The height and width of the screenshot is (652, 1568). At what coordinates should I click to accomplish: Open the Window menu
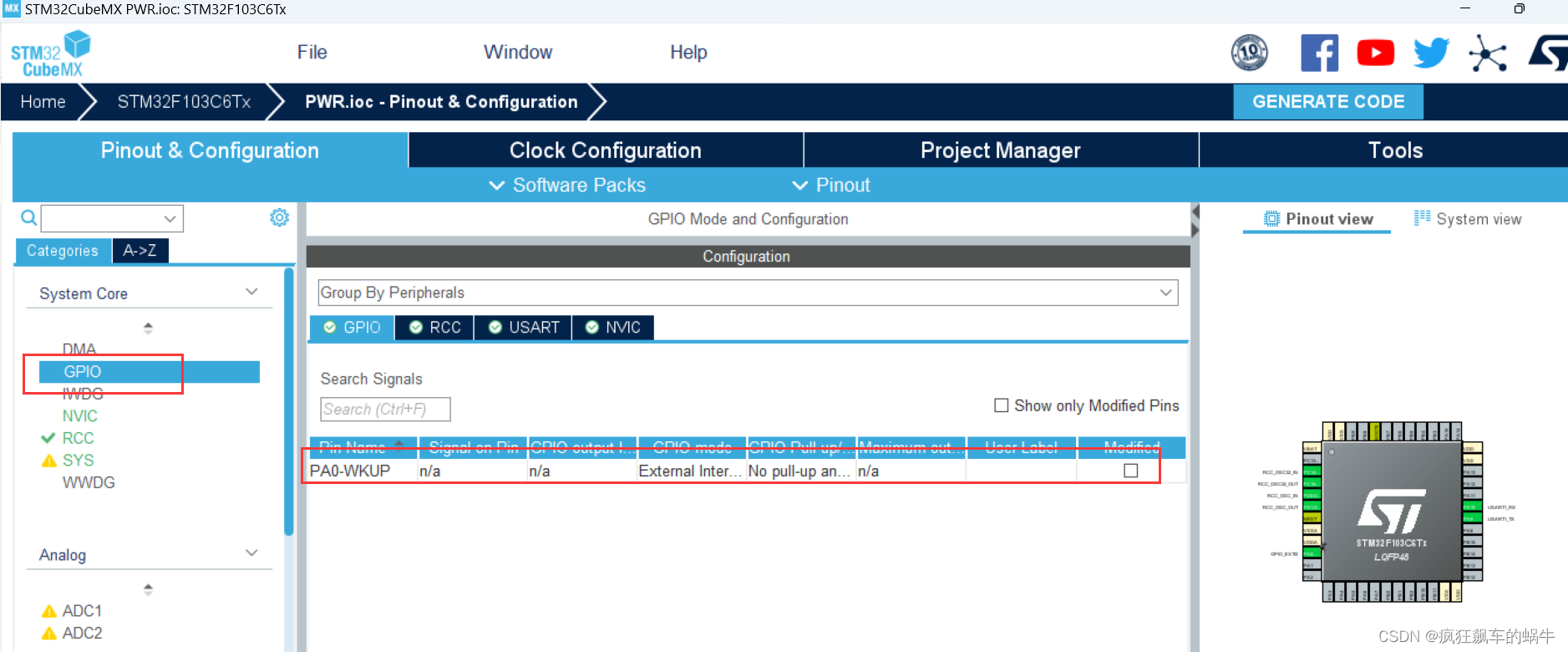click(518, 52)
